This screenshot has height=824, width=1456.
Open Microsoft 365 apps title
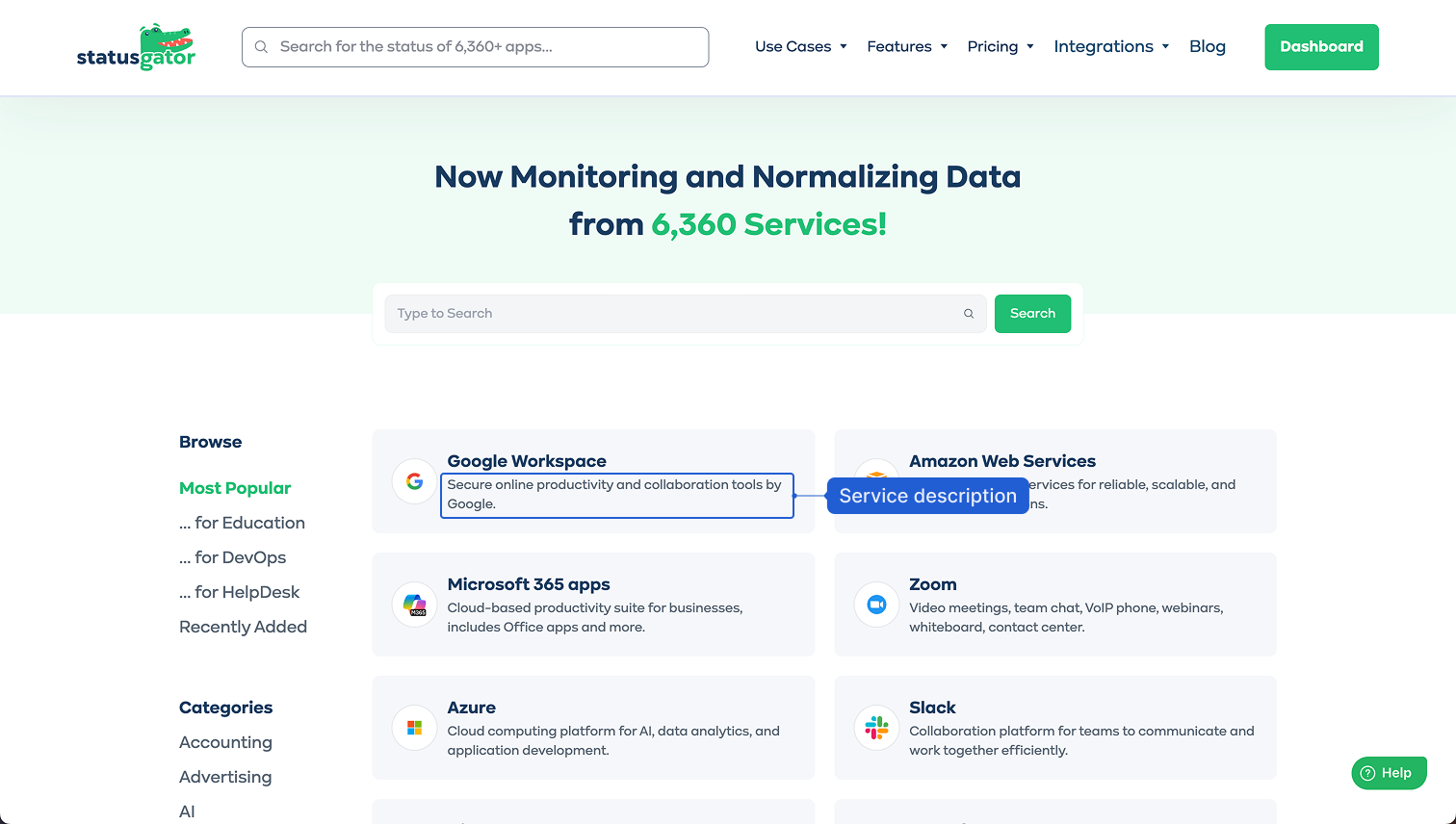click(x=529, y=584)
